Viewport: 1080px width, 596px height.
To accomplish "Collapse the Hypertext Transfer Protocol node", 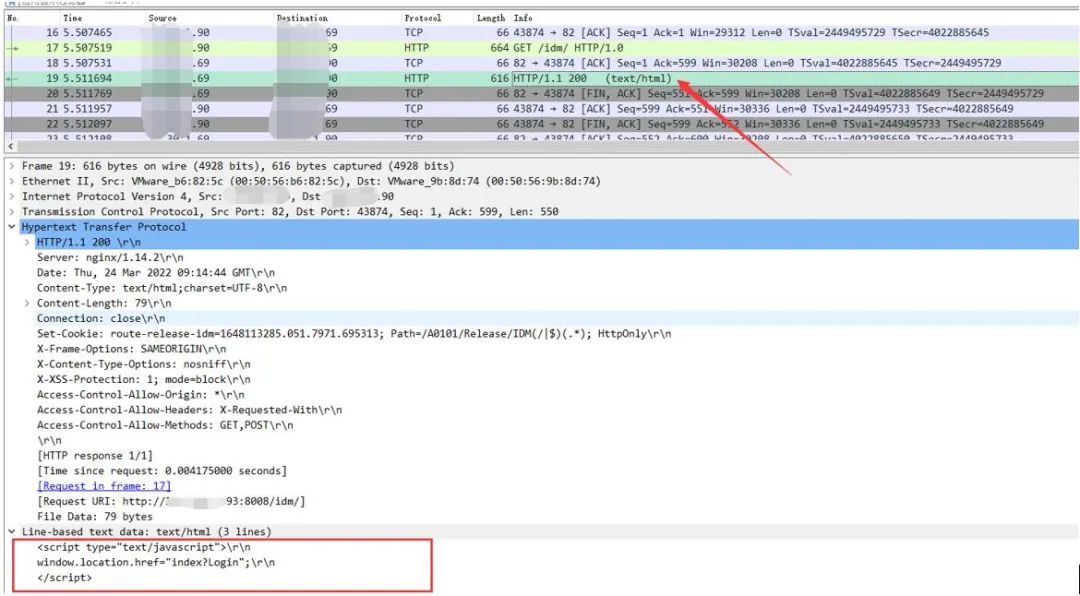I will click(x=12, y=227).
